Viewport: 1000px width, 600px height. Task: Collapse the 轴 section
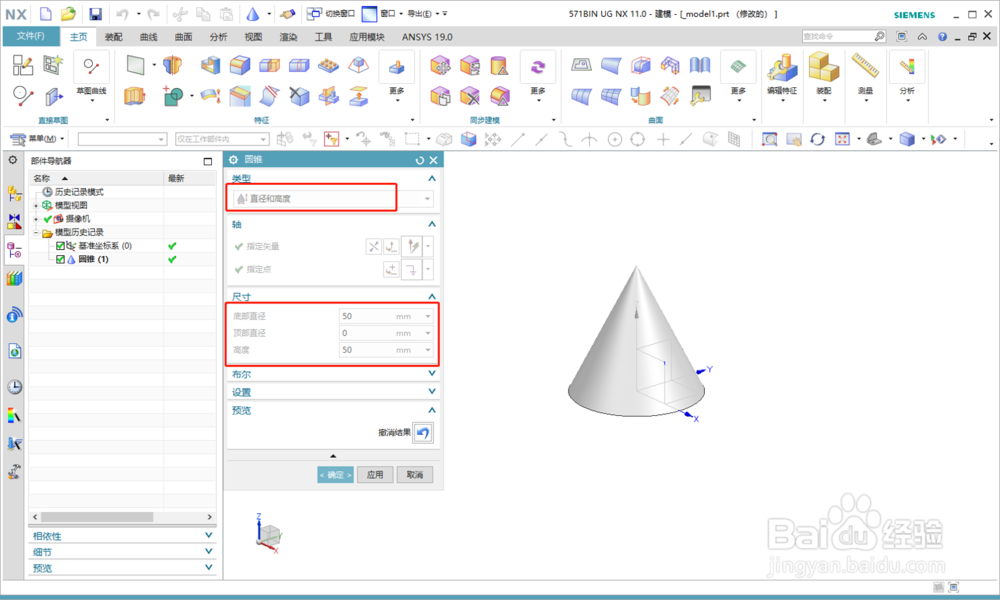(x=432, y=224)
